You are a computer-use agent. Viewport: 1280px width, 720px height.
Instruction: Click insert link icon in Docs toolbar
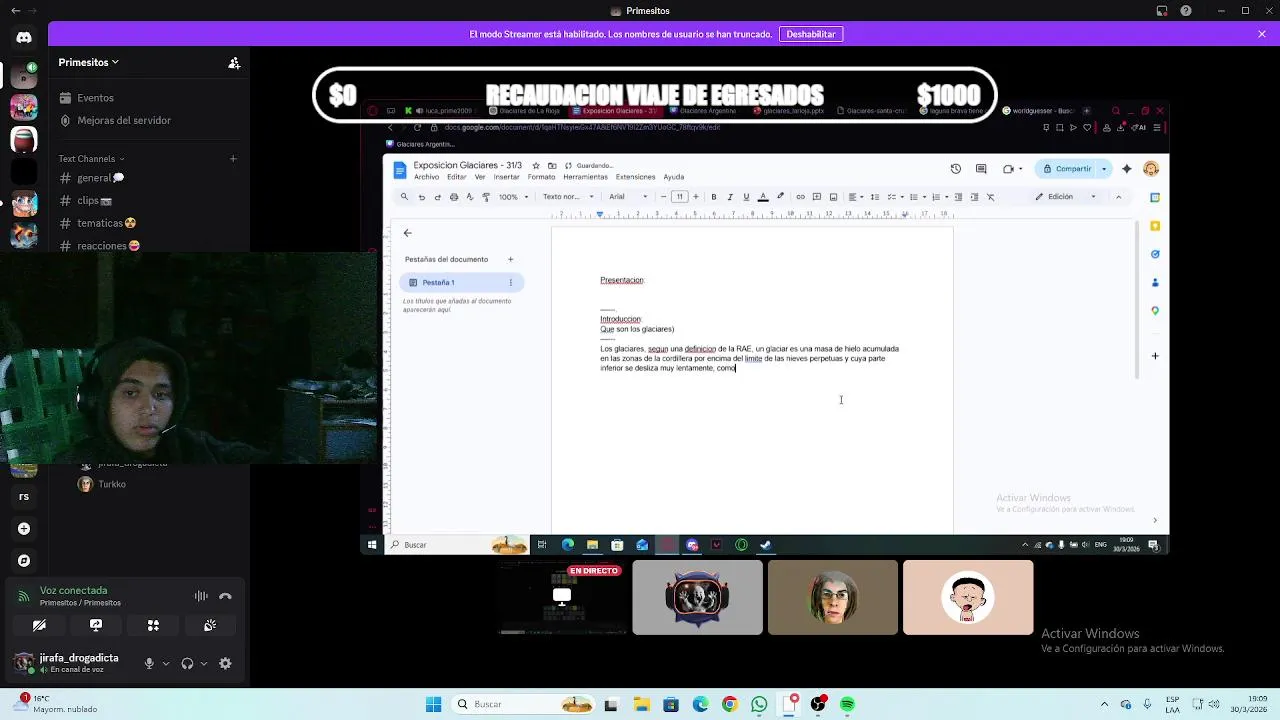800,197
